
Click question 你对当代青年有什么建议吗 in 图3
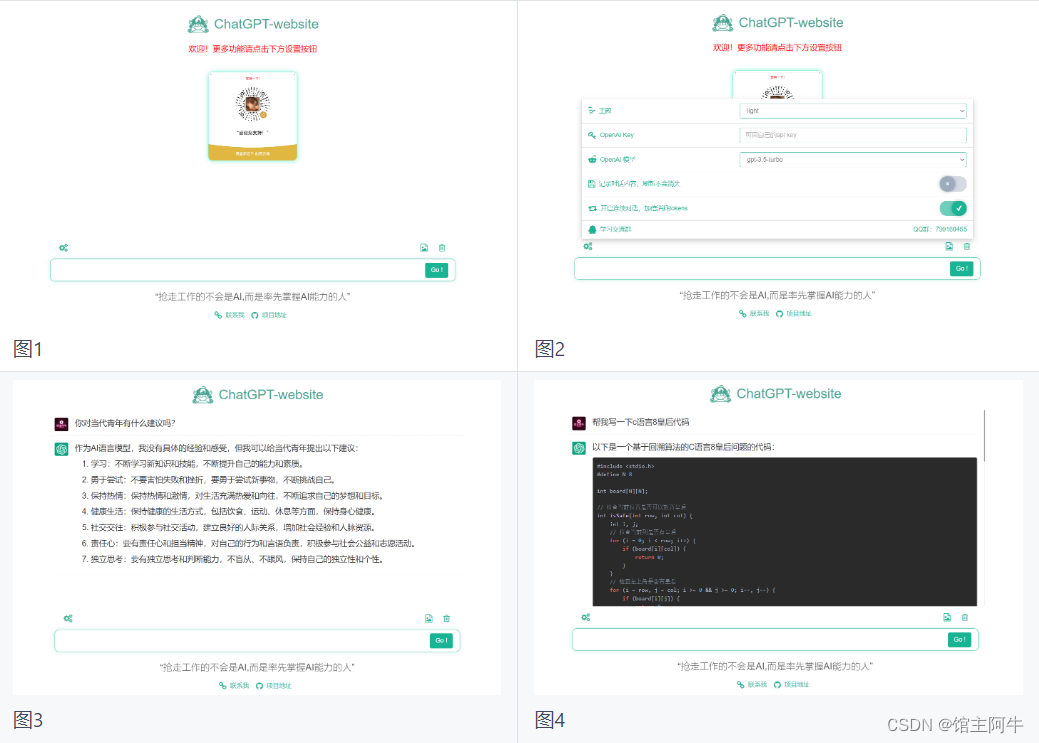pyautogui.click(x=125, y=424)
